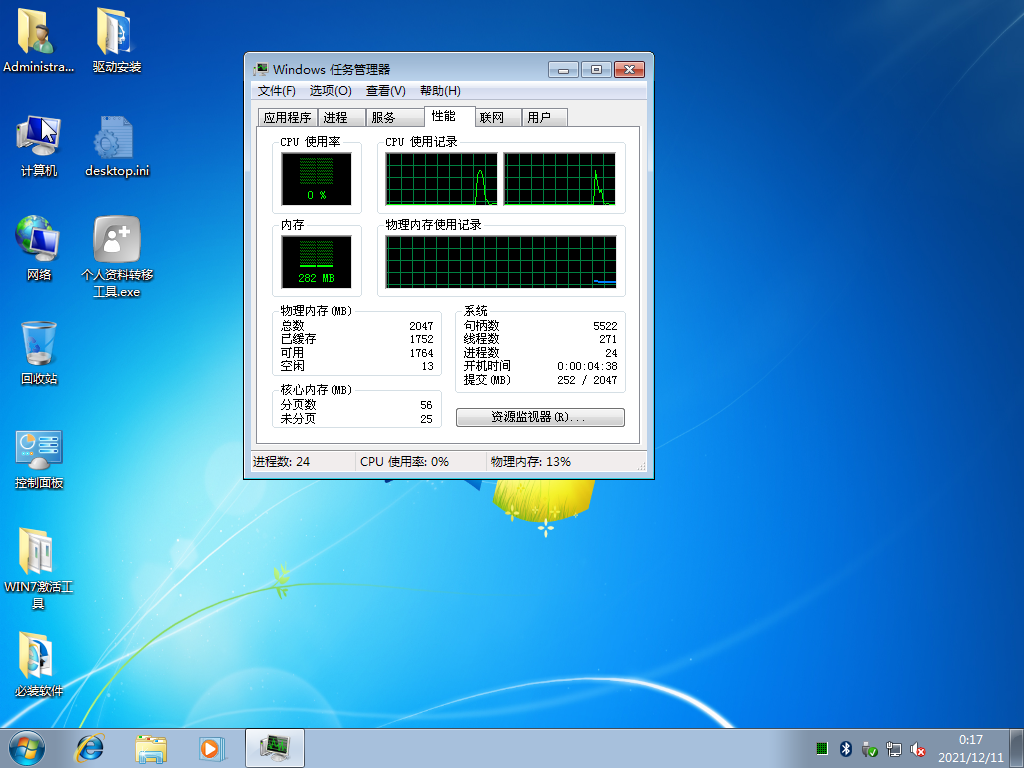Open the 必装软件 folder icon
The image size is (1024, 768).
click(39, 665)
